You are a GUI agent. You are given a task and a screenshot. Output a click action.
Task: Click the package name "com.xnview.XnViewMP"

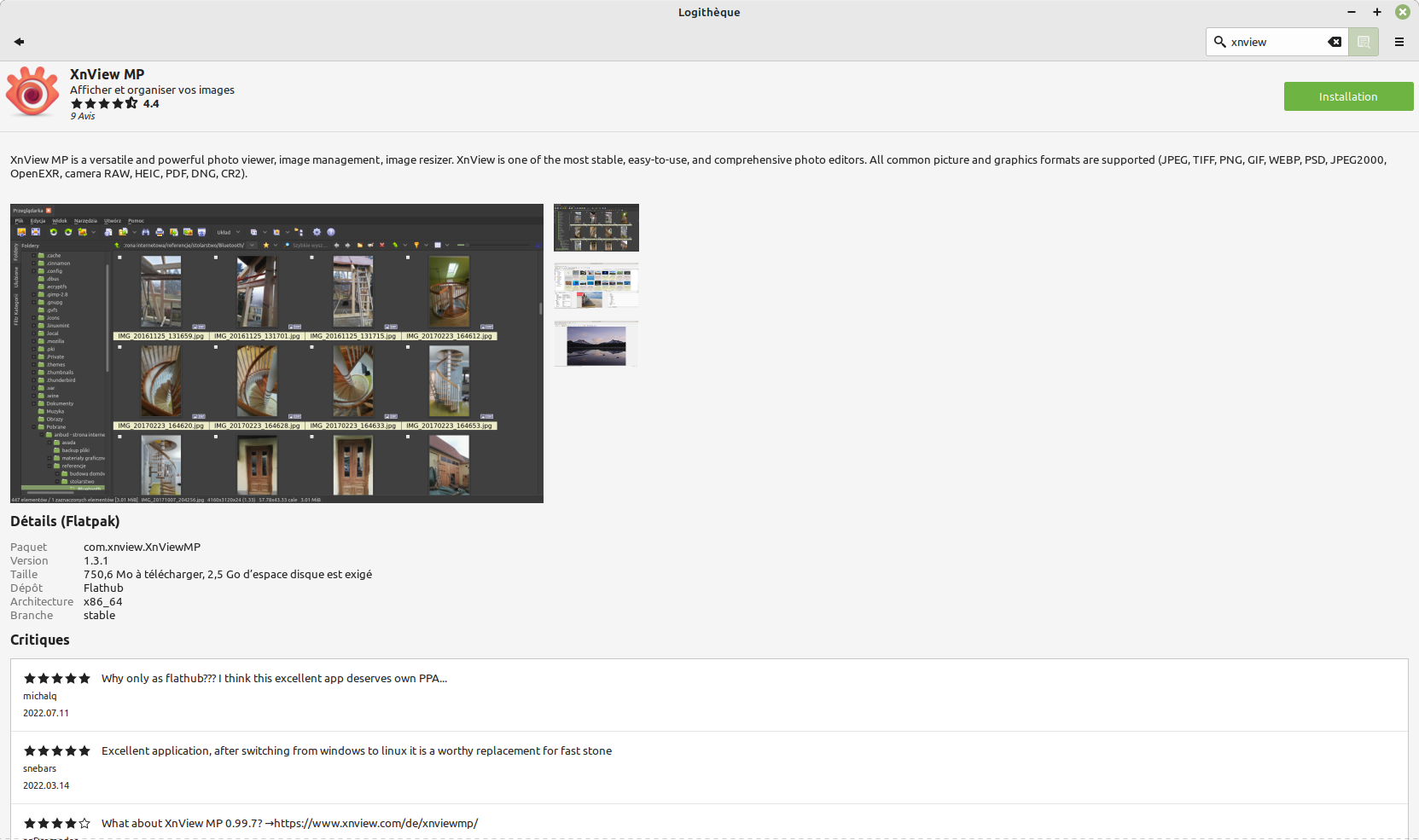coord(142,547)
